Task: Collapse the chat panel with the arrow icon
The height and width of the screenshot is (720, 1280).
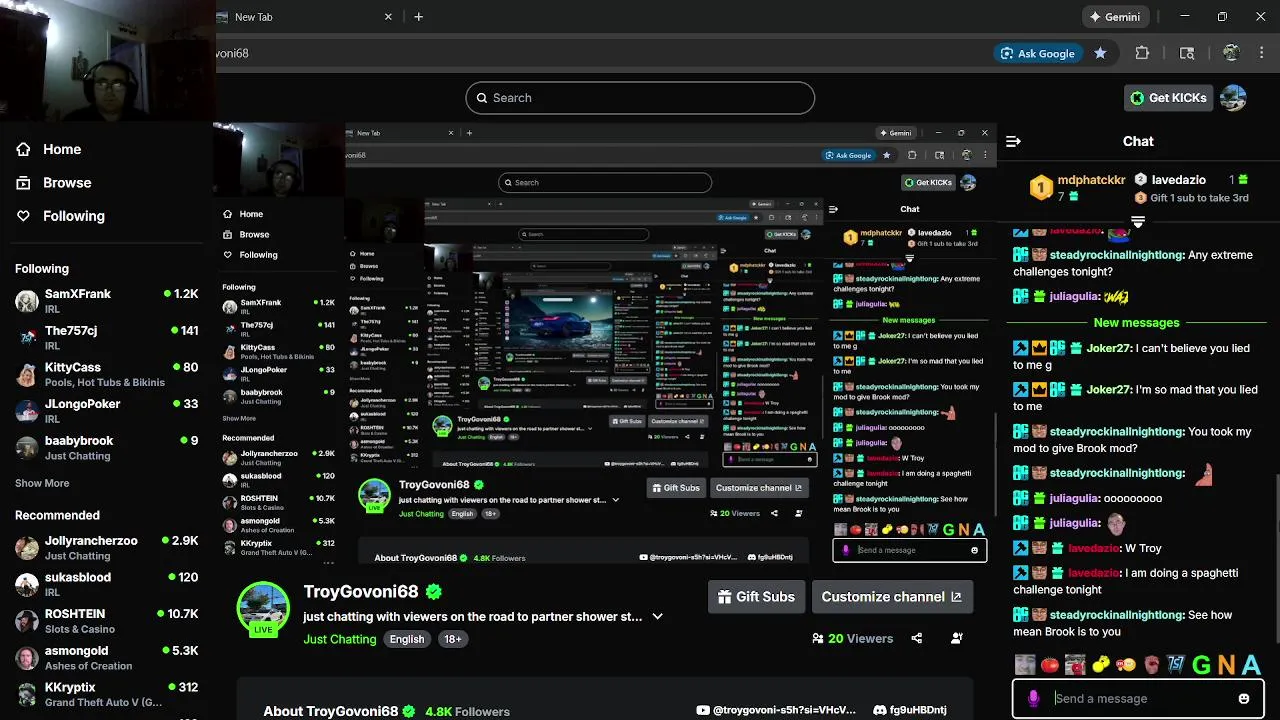Action: 1013,141
